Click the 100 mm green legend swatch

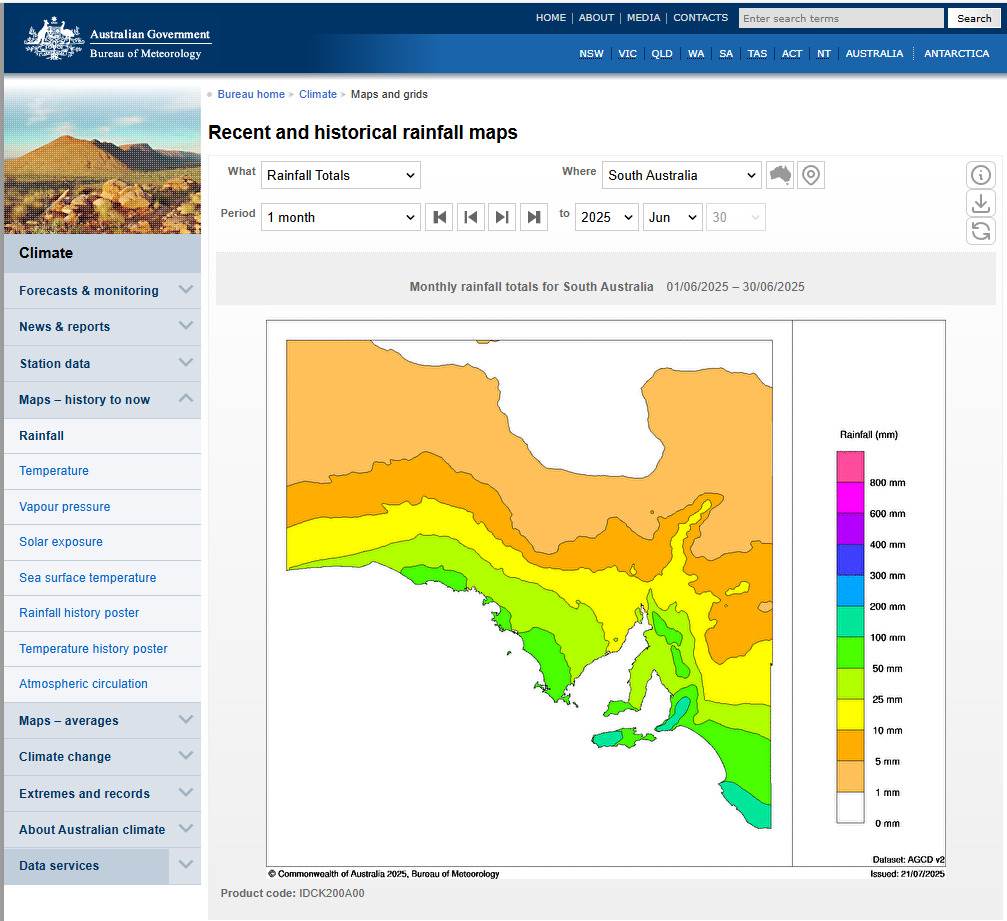pos(850,652)
